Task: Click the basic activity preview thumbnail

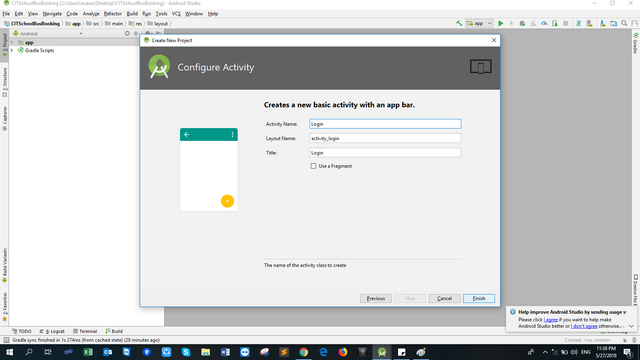Action: tap(209, 169)
